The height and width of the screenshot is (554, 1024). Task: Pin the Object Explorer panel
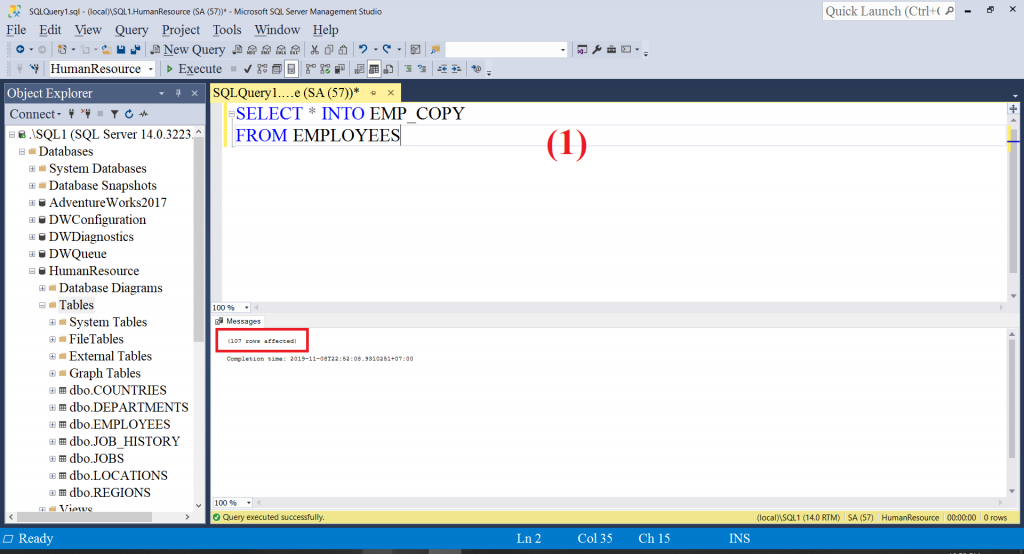(x=178, y=93)
